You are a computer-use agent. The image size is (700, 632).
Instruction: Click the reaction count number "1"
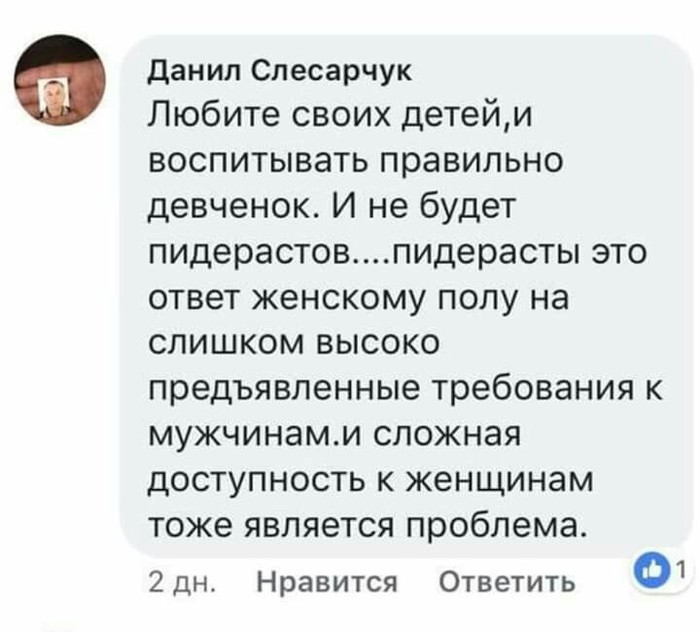coord(679,569)
